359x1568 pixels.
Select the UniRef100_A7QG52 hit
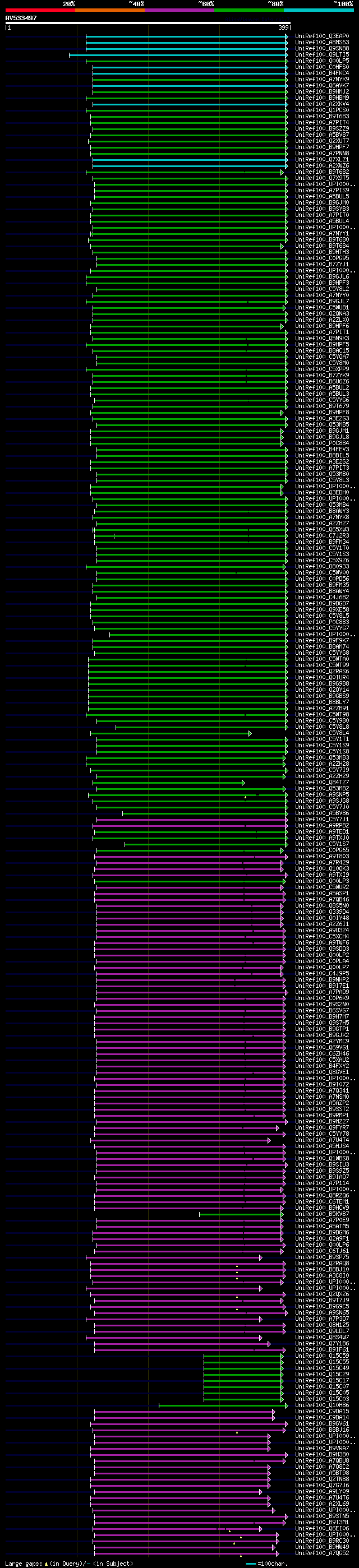pyautogui.click(x=323, y=1553)
